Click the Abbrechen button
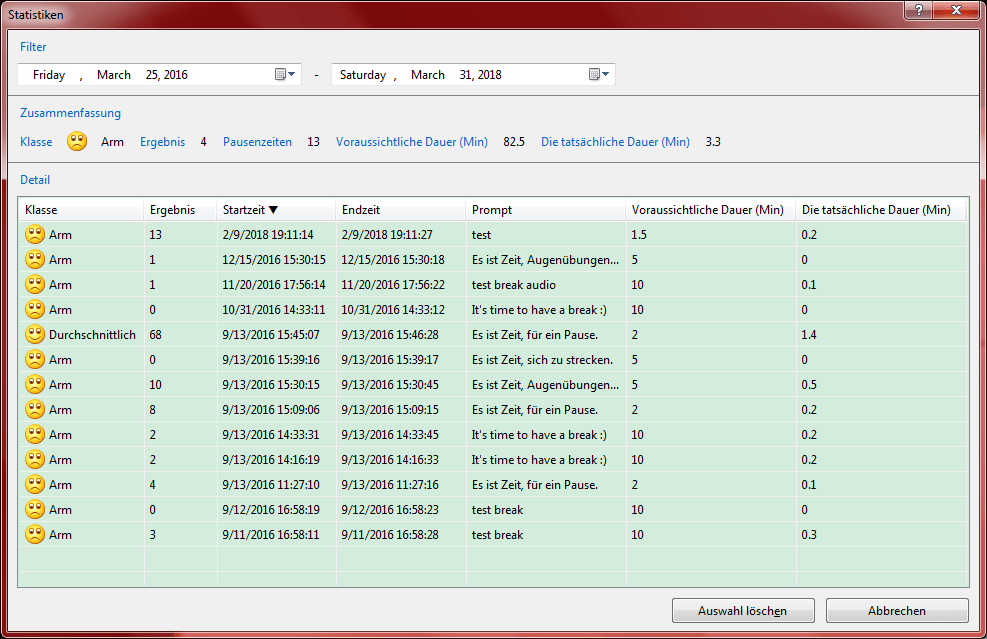This screenshot has height=639, width=987. point(897,611)
